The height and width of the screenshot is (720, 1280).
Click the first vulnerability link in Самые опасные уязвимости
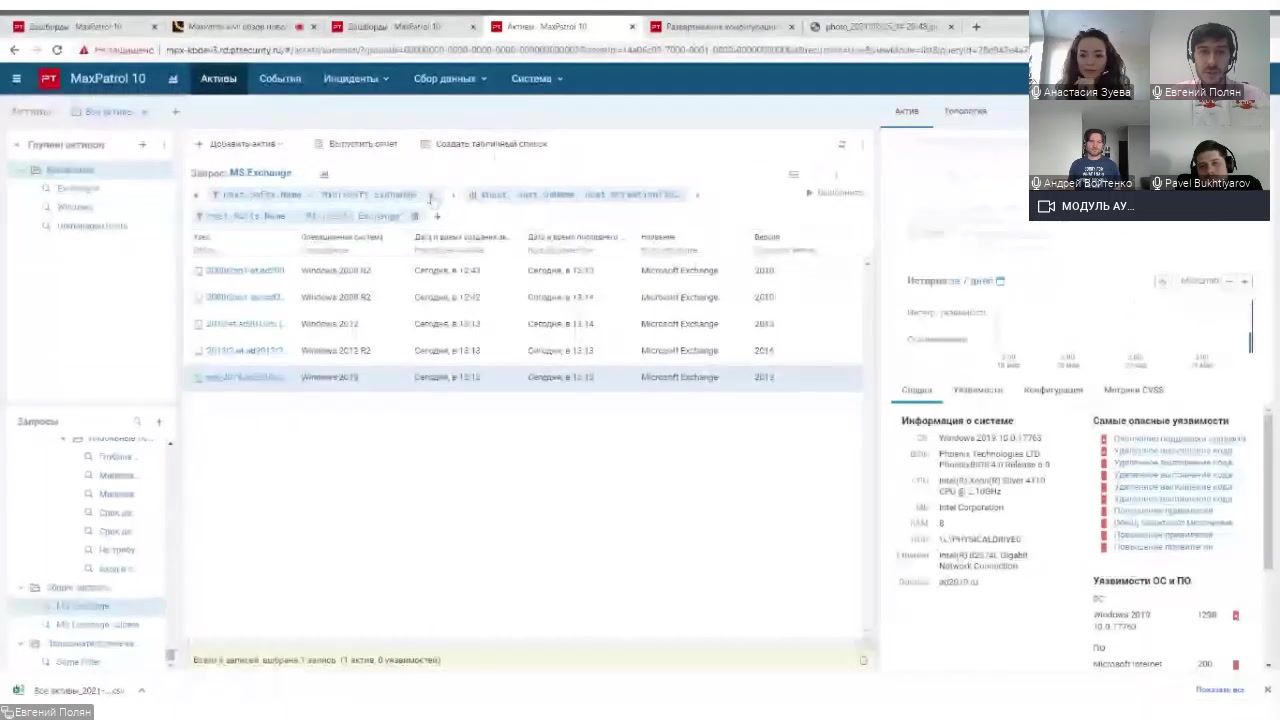pyautogui.click(x=1179, y=439)
